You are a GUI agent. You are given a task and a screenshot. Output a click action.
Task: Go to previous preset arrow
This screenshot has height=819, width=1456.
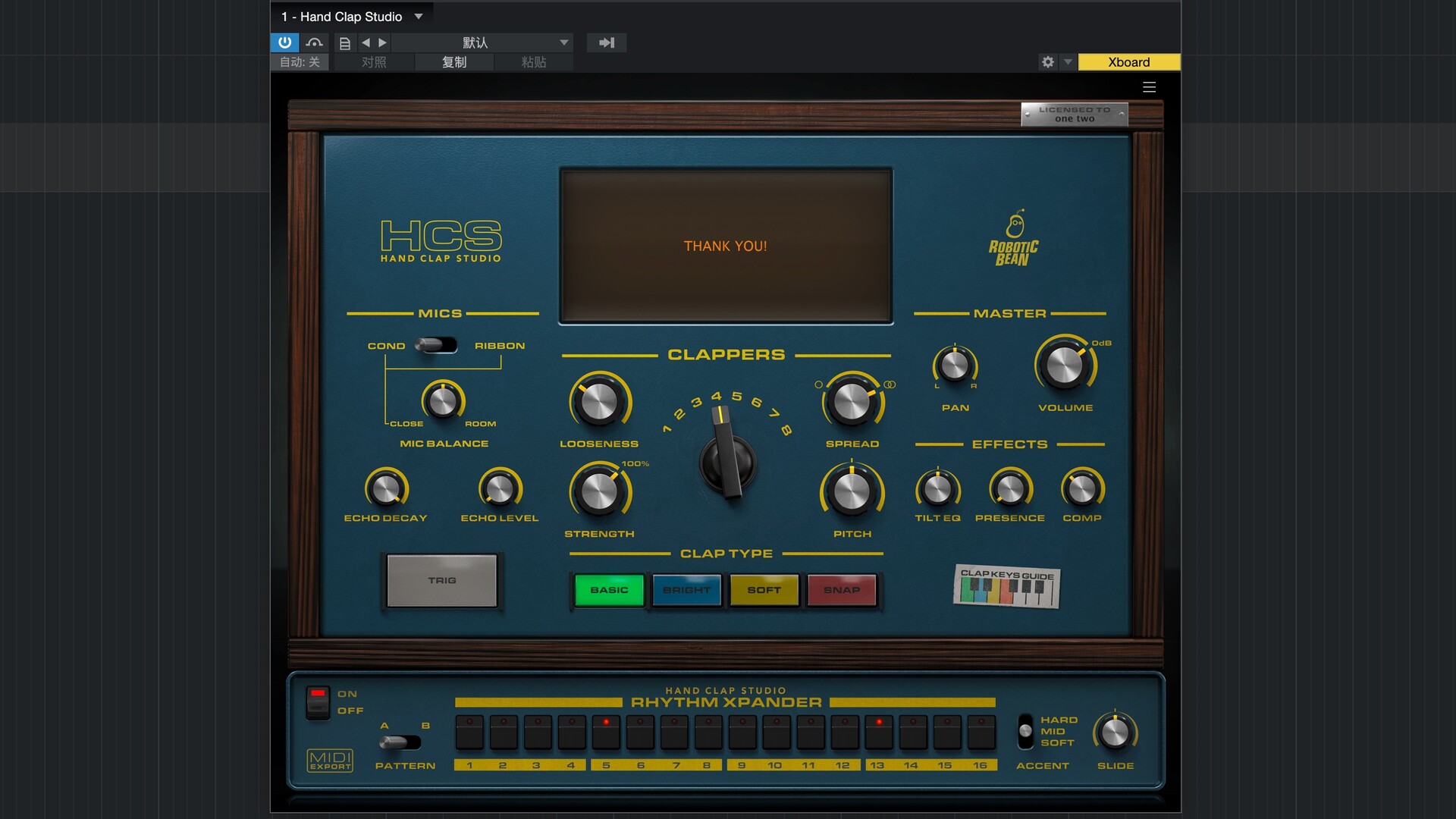coord(366,42)
